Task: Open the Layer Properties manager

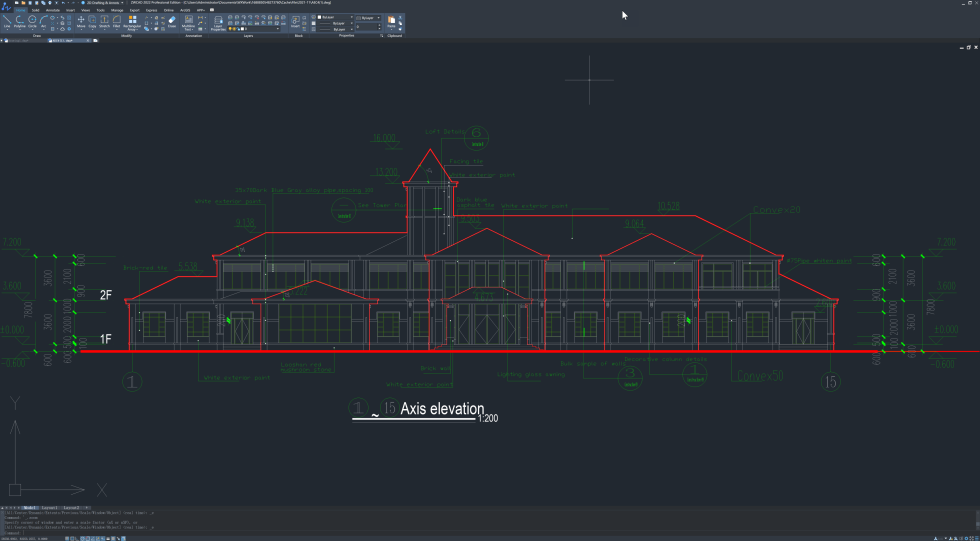Action: [x=217, y=22]
